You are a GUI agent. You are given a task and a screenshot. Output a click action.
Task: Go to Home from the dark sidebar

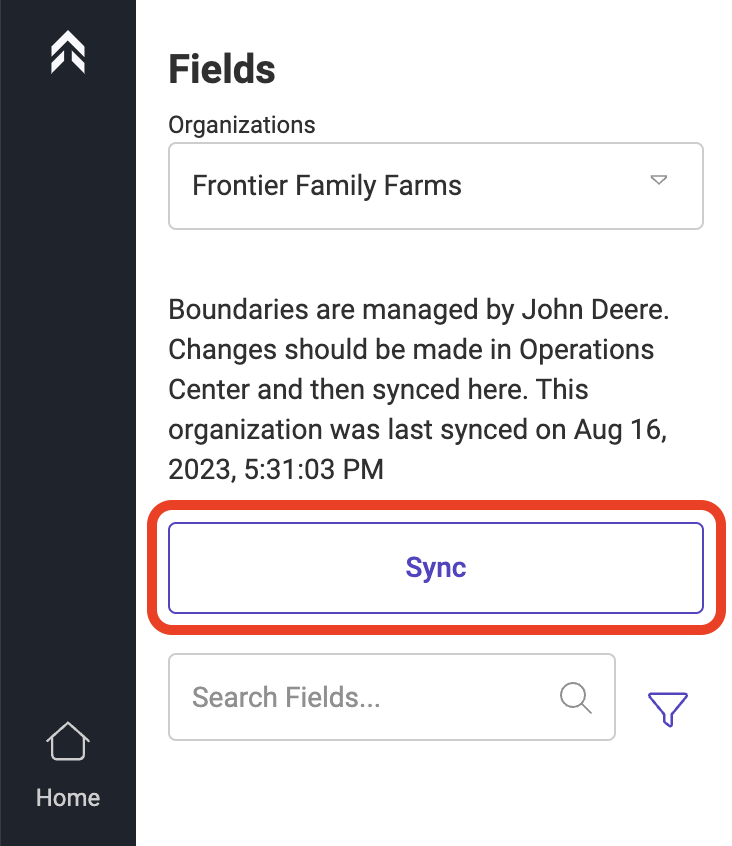point(68,765)
